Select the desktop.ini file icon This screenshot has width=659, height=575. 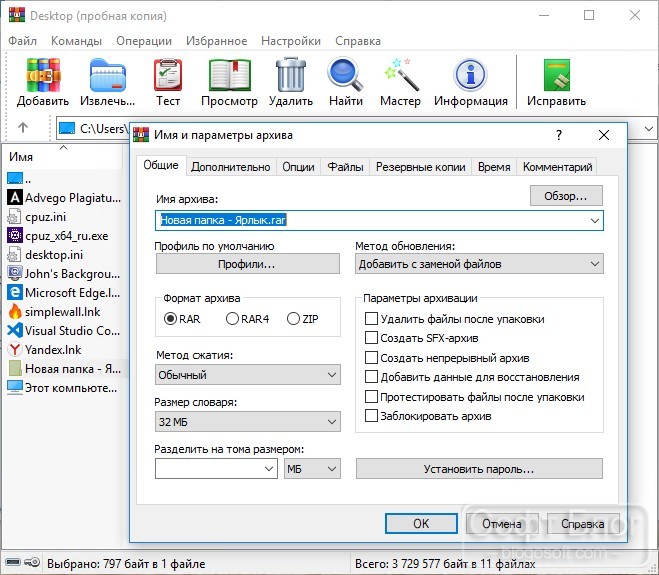coord(14,254)
